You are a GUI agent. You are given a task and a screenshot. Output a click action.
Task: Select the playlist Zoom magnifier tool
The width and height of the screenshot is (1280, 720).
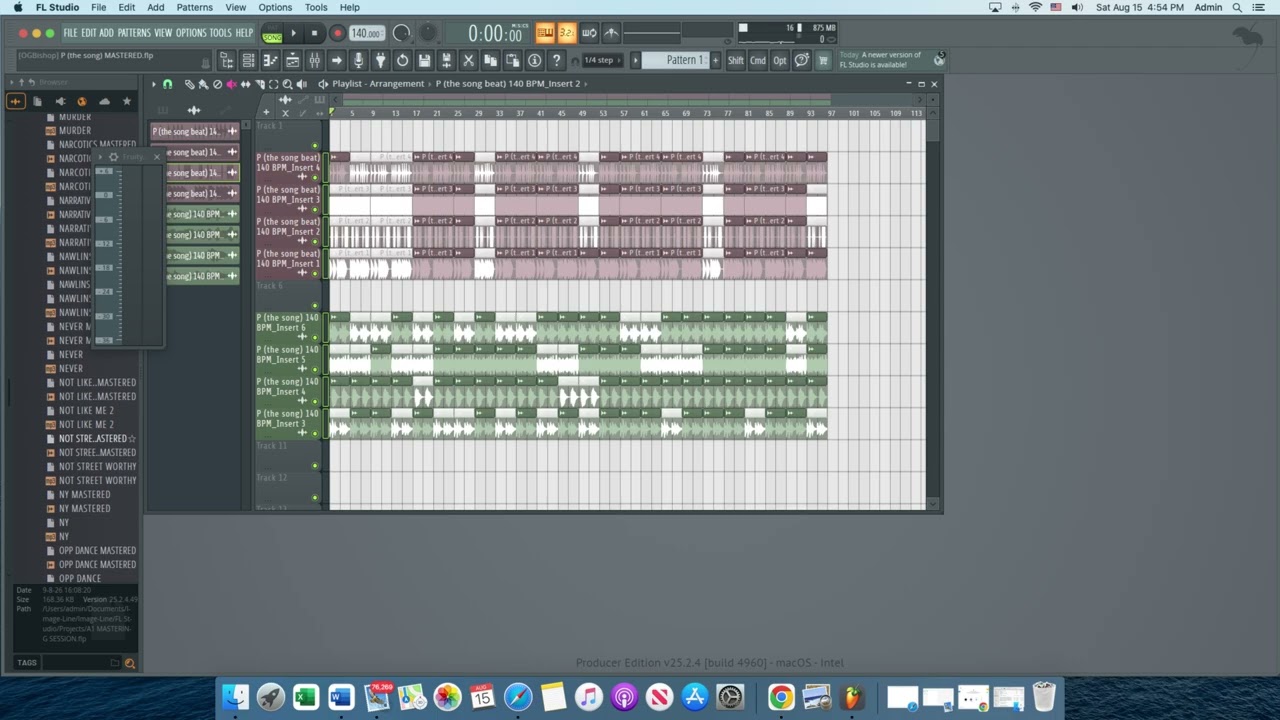(x=288, y=85)
